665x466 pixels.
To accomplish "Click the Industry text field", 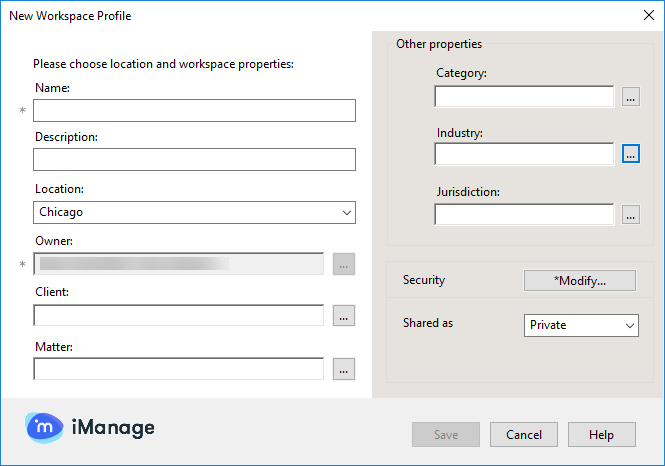I will tap(524, 154).
